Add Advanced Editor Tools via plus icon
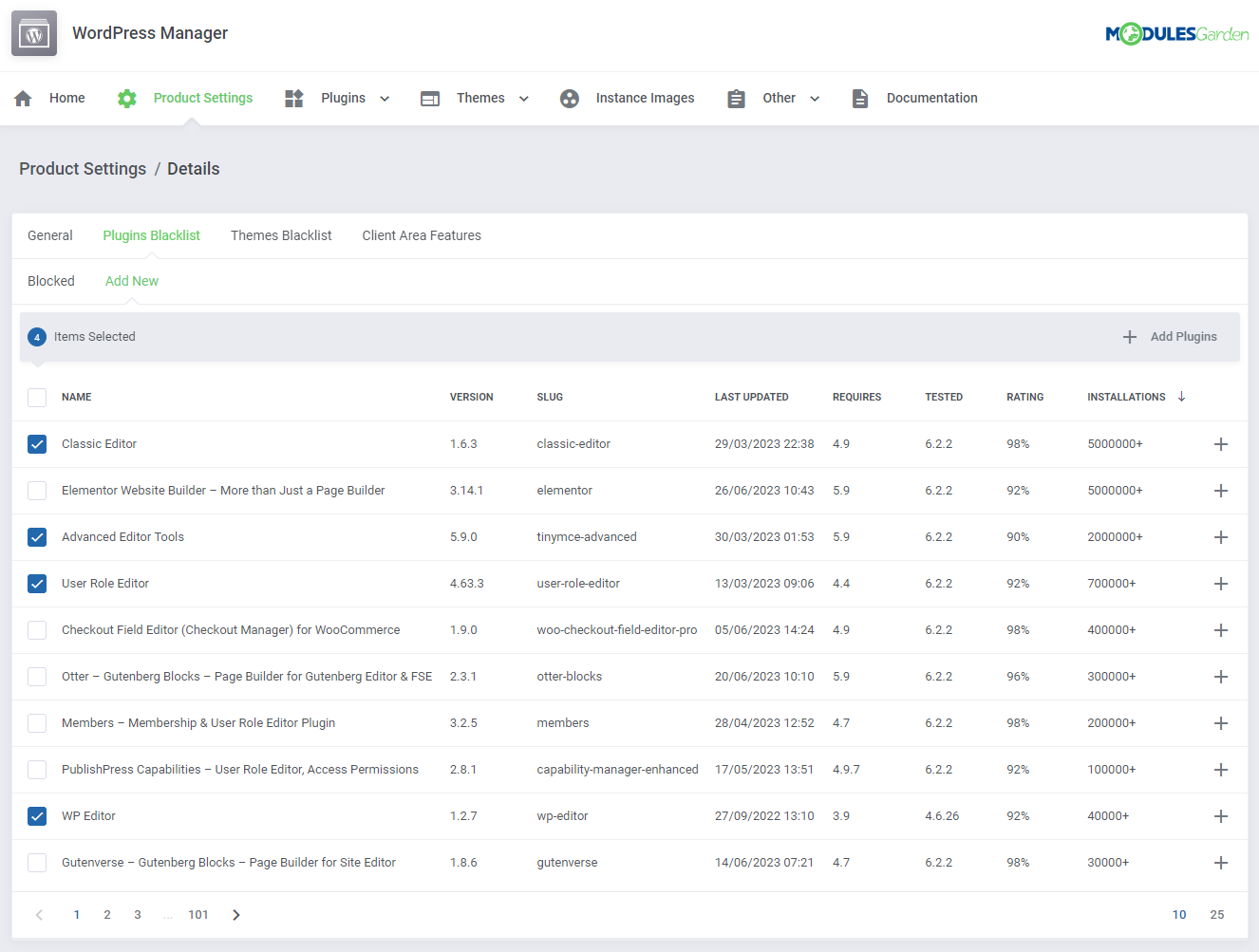This screenshot has width=1259, height=952. point(1221,537)
